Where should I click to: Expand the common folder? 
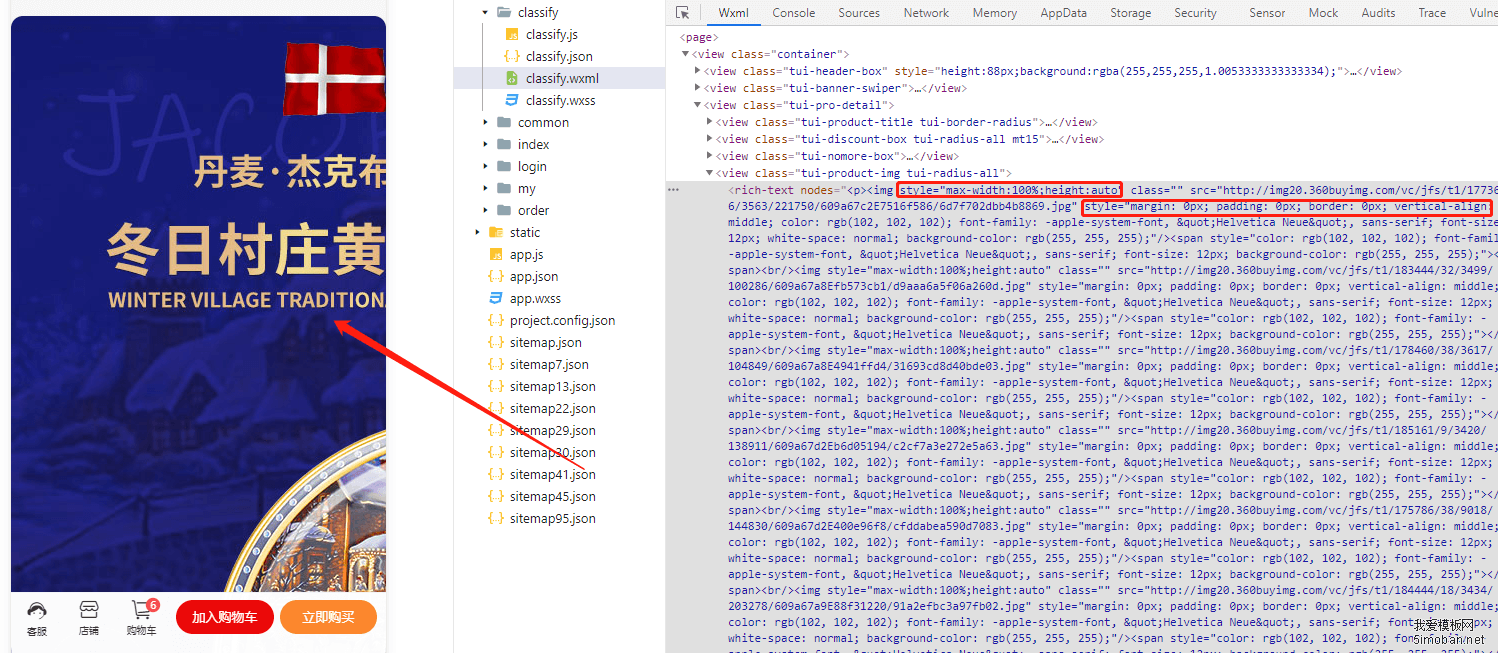tap(485, 123)
